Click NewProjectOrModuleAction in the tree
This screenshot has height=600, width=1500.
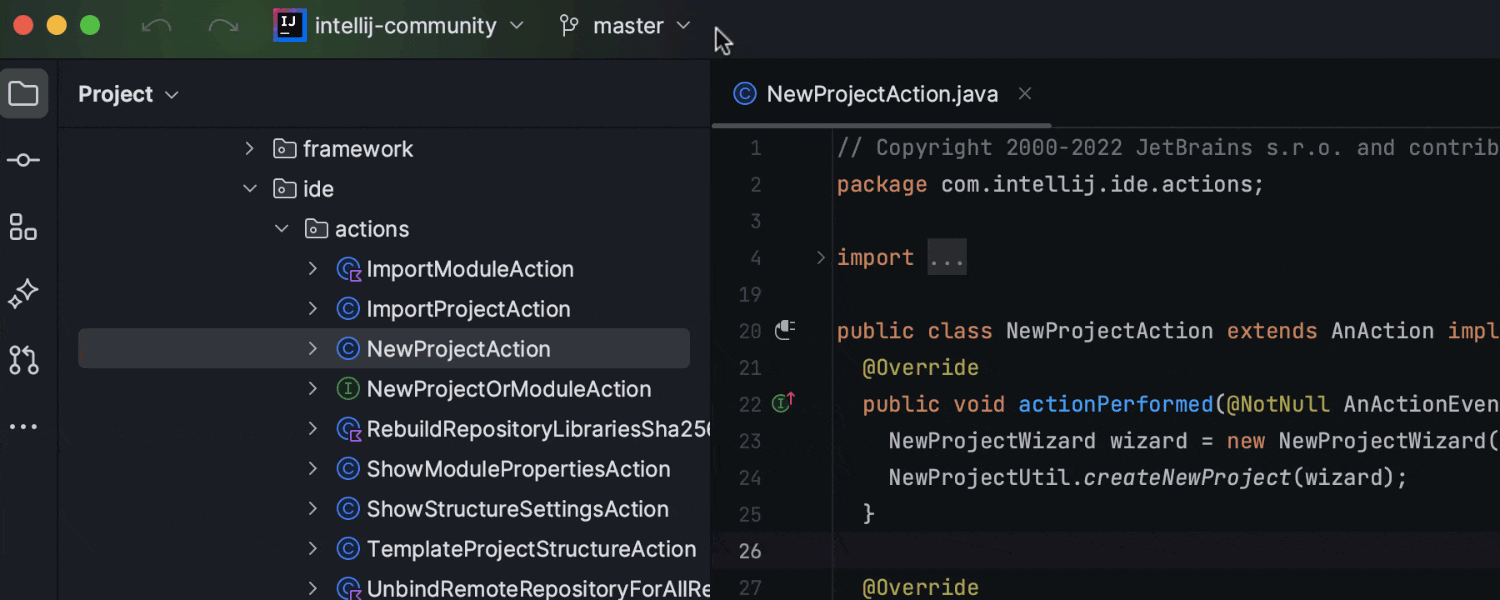point(508,389)
